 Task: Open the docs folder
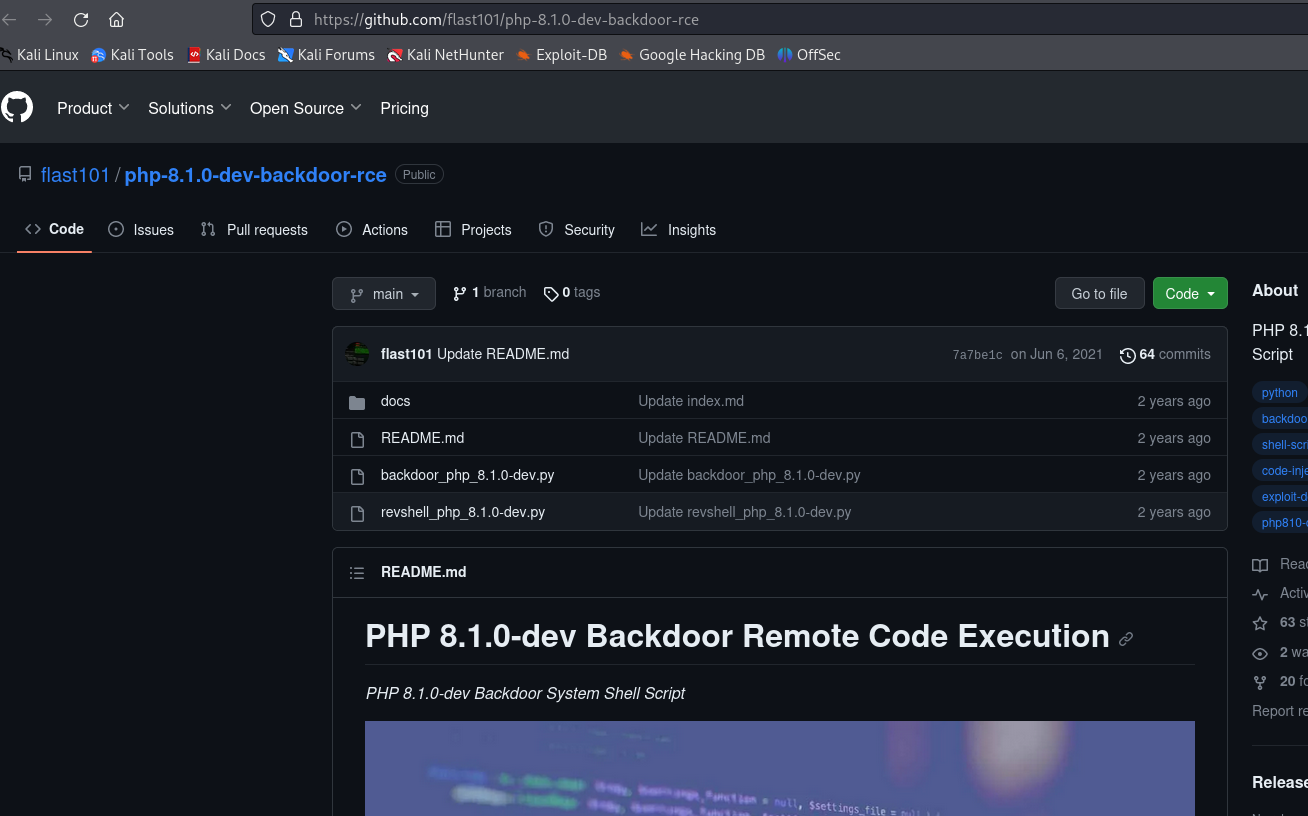396,401
